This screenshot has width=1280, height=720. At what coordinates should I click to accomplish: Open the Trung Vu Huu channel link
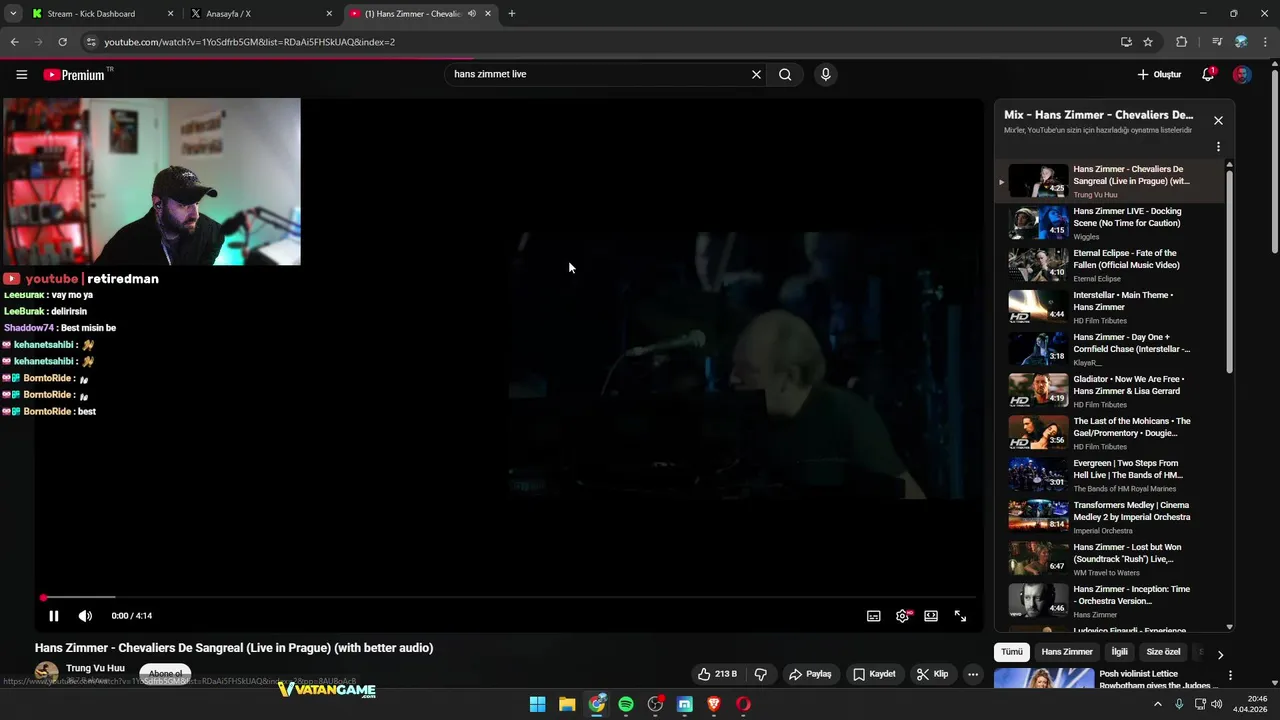[95, 668]
